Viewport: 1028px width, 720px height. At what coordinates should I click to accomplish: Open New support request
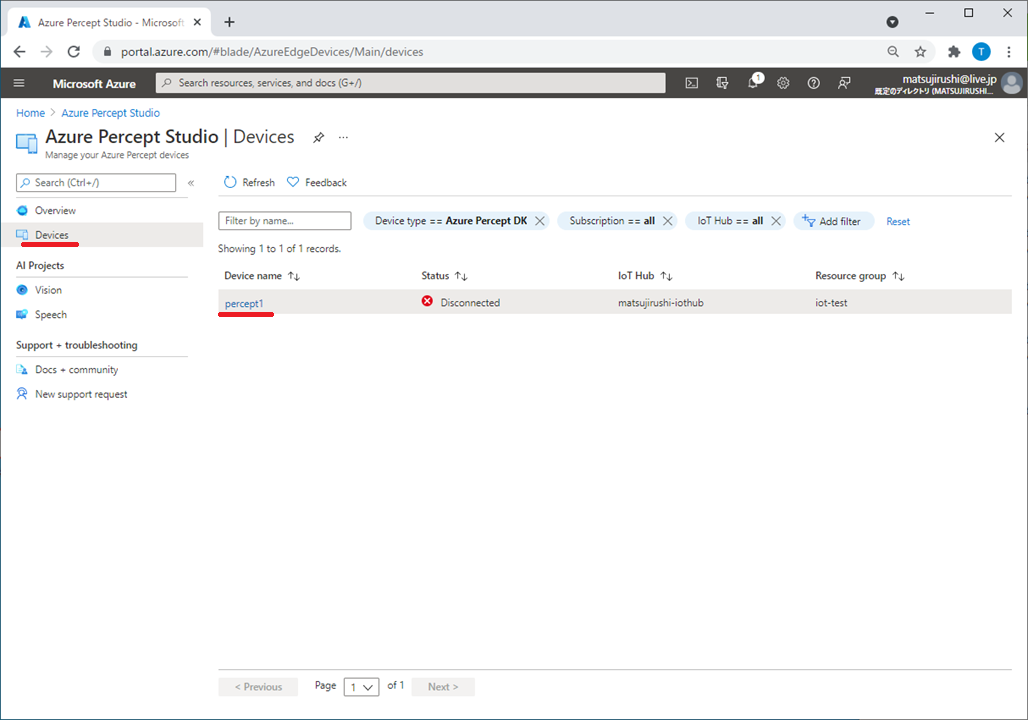coord(81,394)
